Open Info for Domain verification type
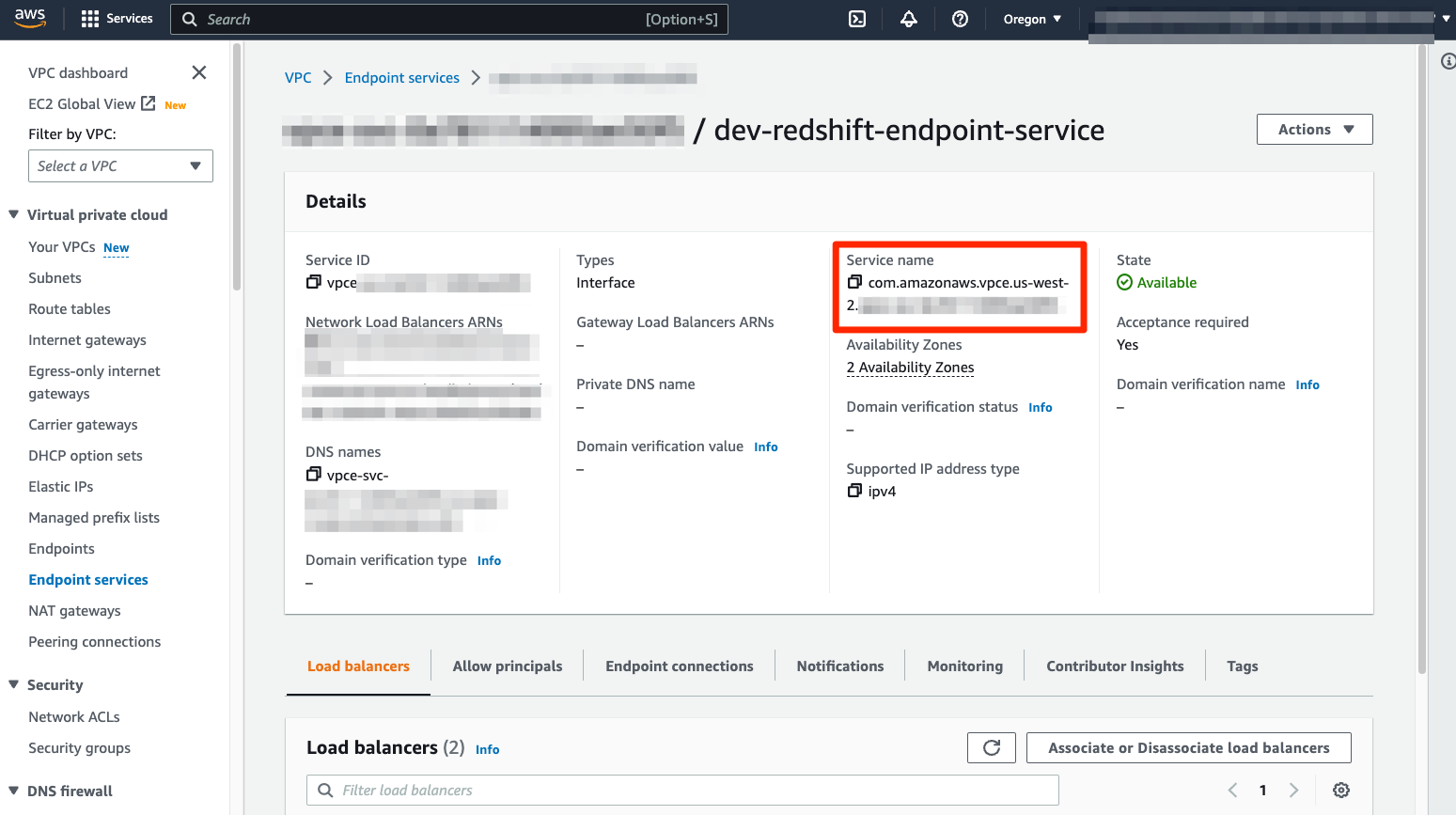1456x815 pixels. (489, 560)
